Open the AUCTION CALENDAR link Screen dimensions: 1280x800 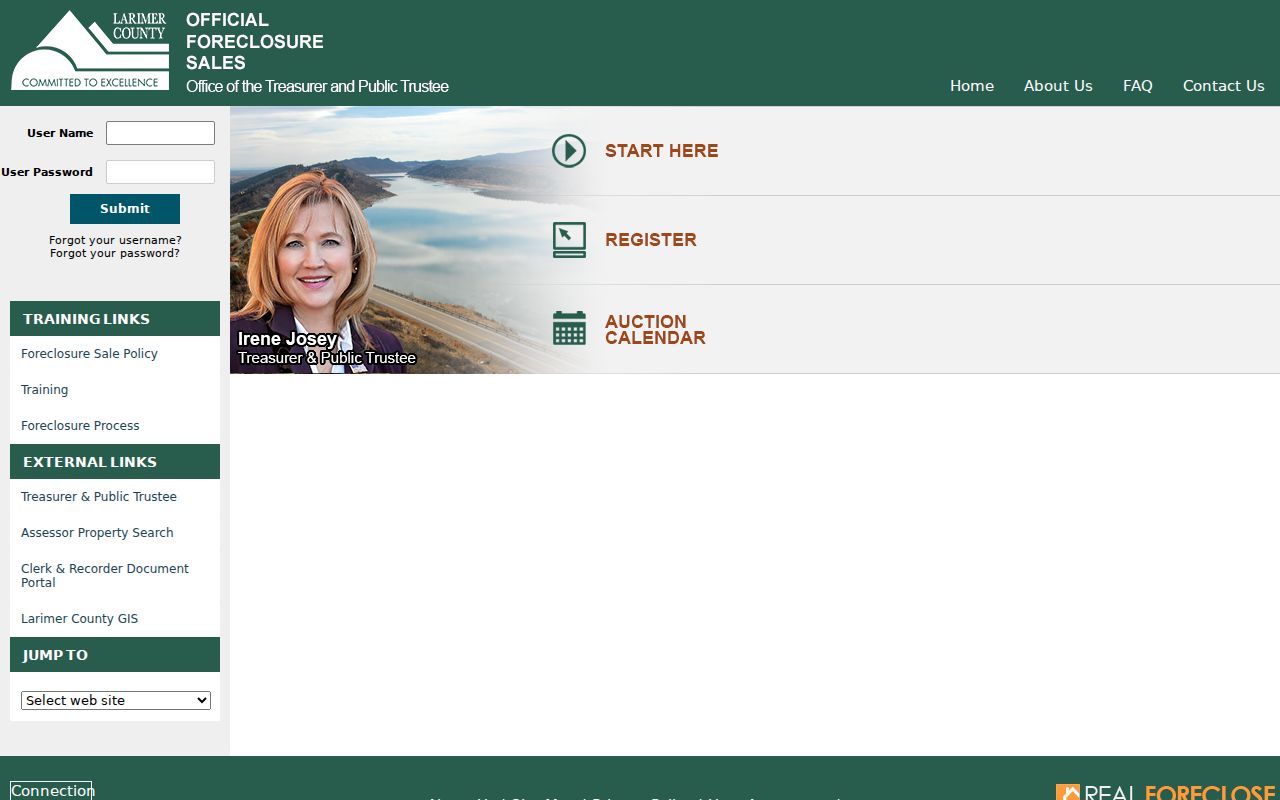[x=655, y=330]
